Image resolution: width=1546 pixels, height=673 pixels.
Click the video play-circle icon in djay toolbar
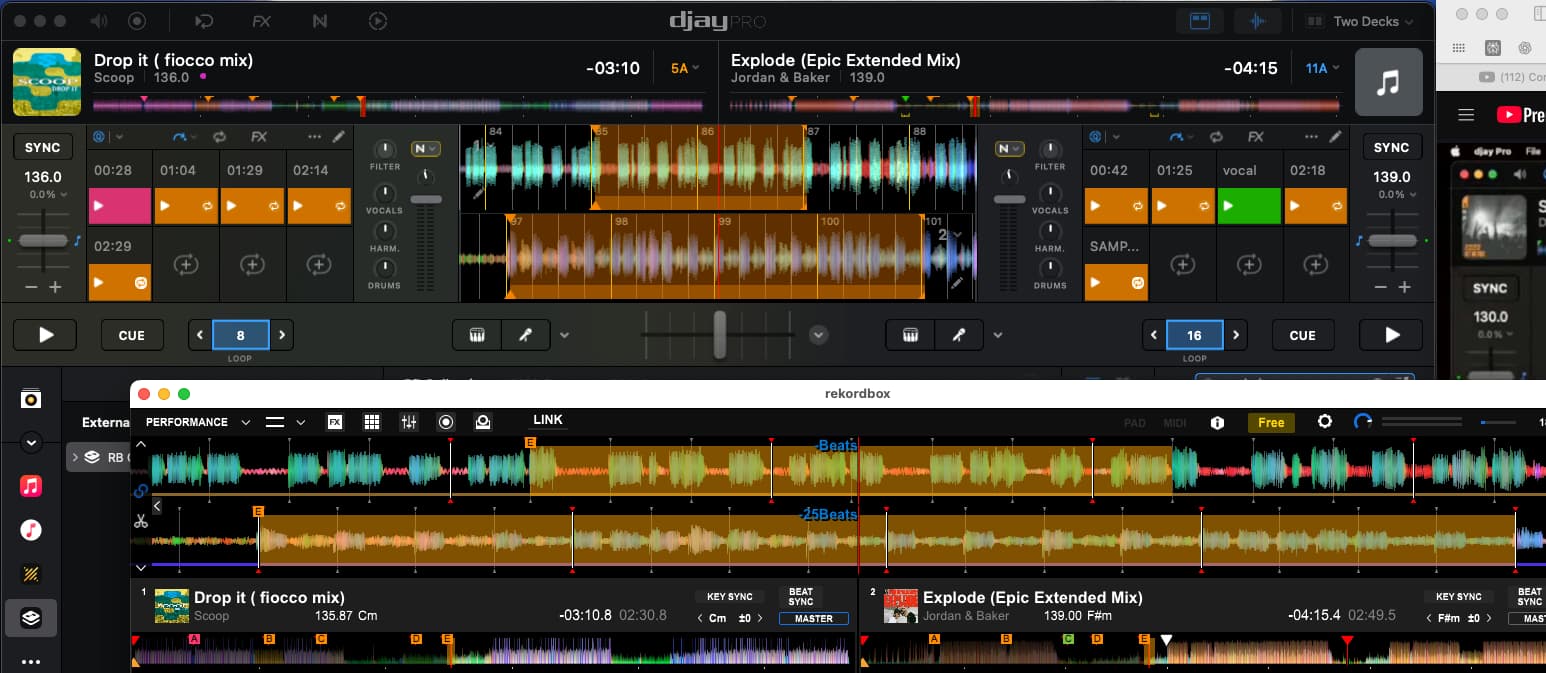coord(377,20)
